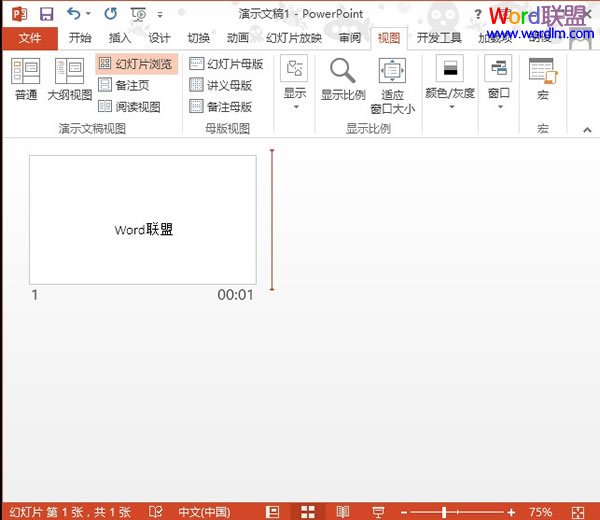Zoom out with the minus button
Image resolution: width=600 pixels, height=520 pixels.
[x=404, y=512]
